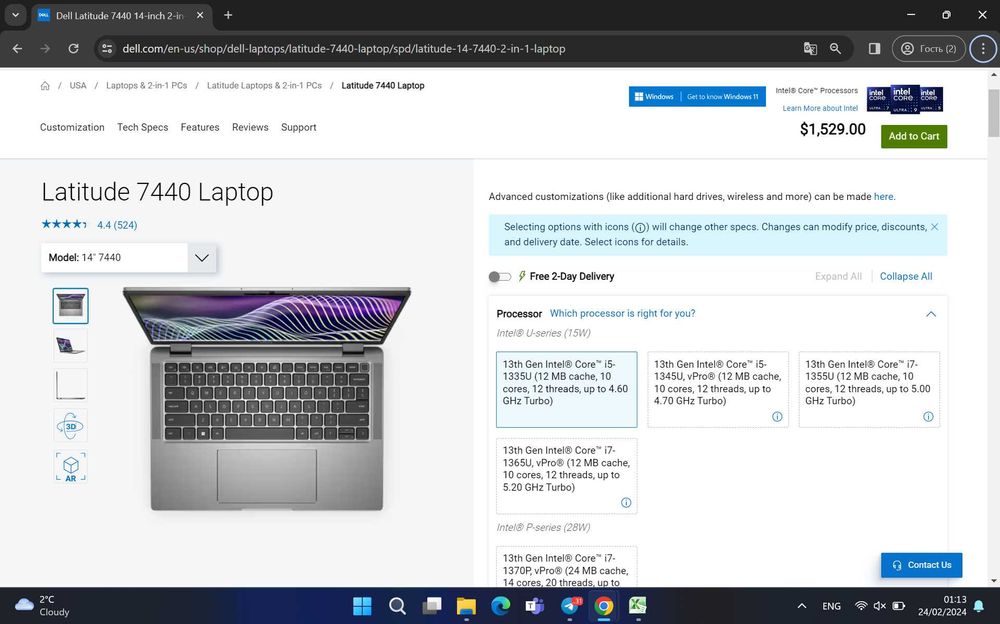Toggle the browser side panel icon
The image size is (1000, 624).
coord(874,48)
